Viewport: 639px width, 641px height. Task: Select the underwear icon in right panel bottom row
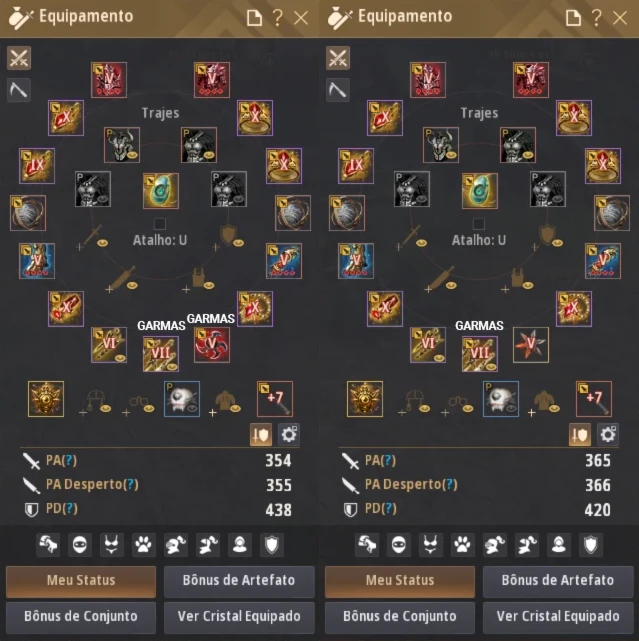430,545
